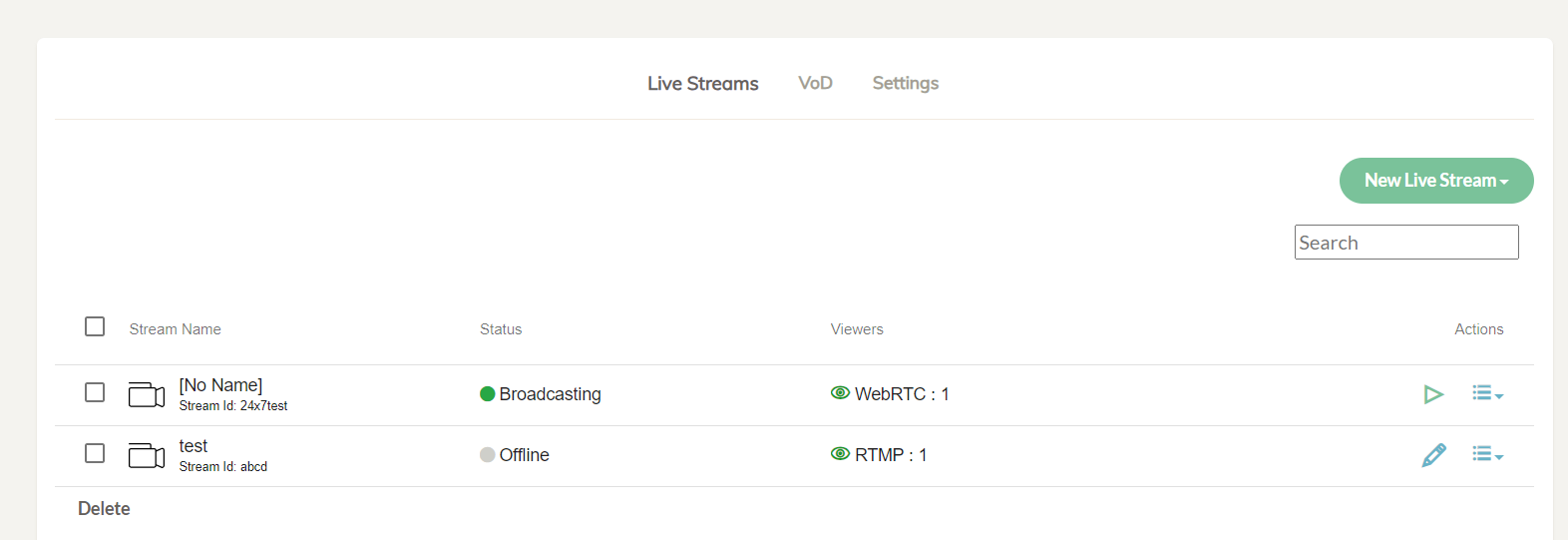Click the Status column header
The width and height of the screenshot is (1568, 540).
click(x=501, y=329)
